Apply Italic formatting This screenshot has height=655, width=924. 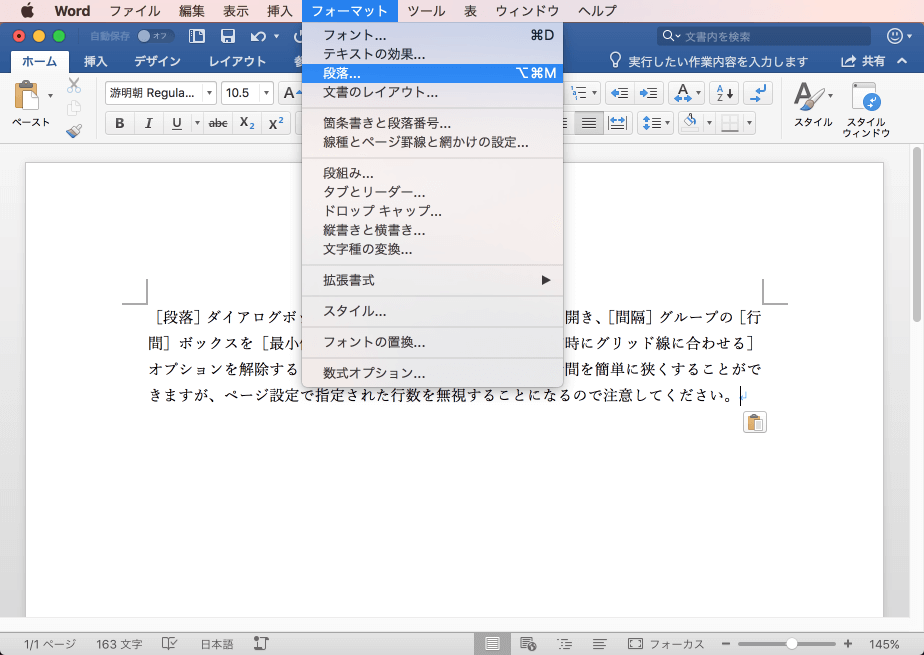(x=148, y=124)
